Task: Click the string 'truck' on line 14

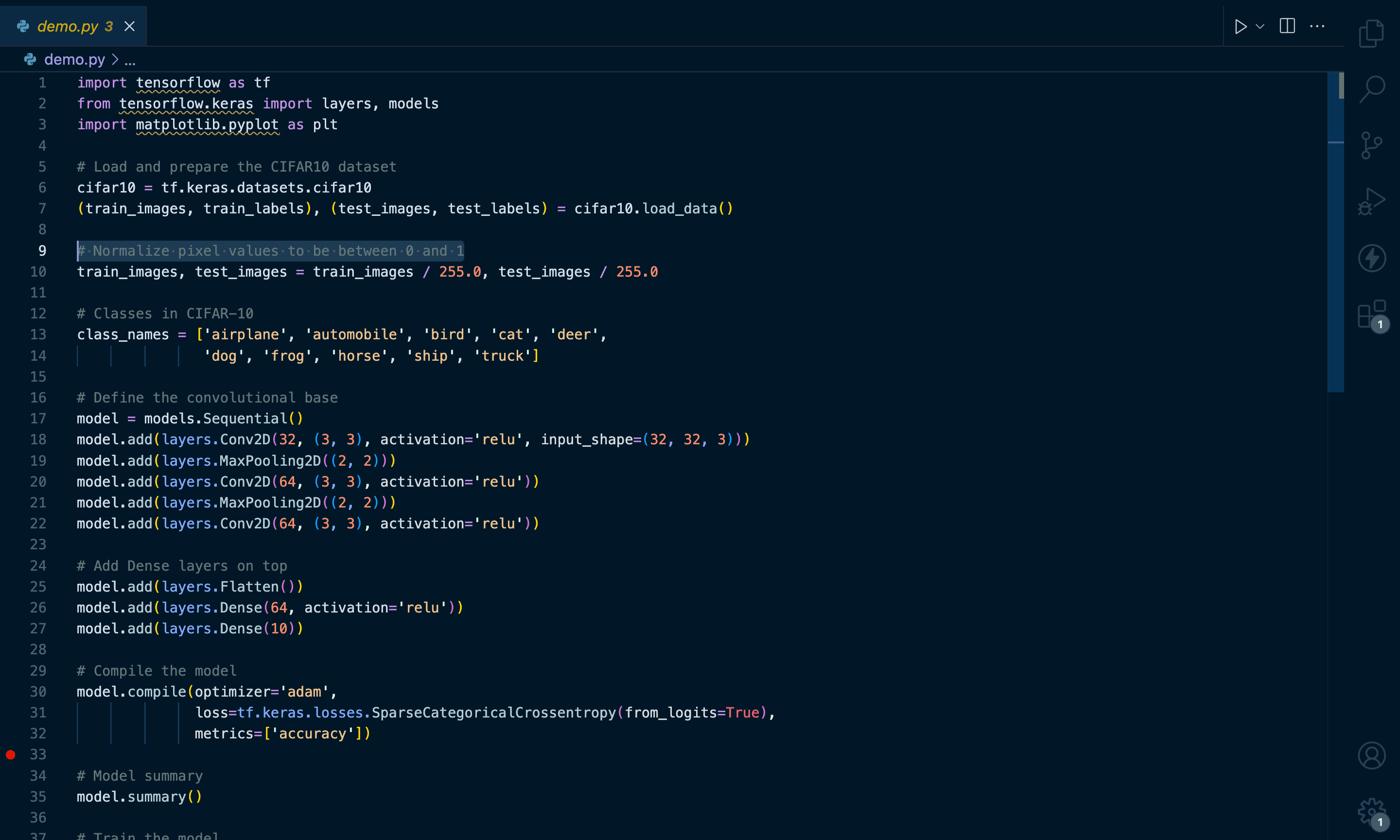Action: [503, 356]
